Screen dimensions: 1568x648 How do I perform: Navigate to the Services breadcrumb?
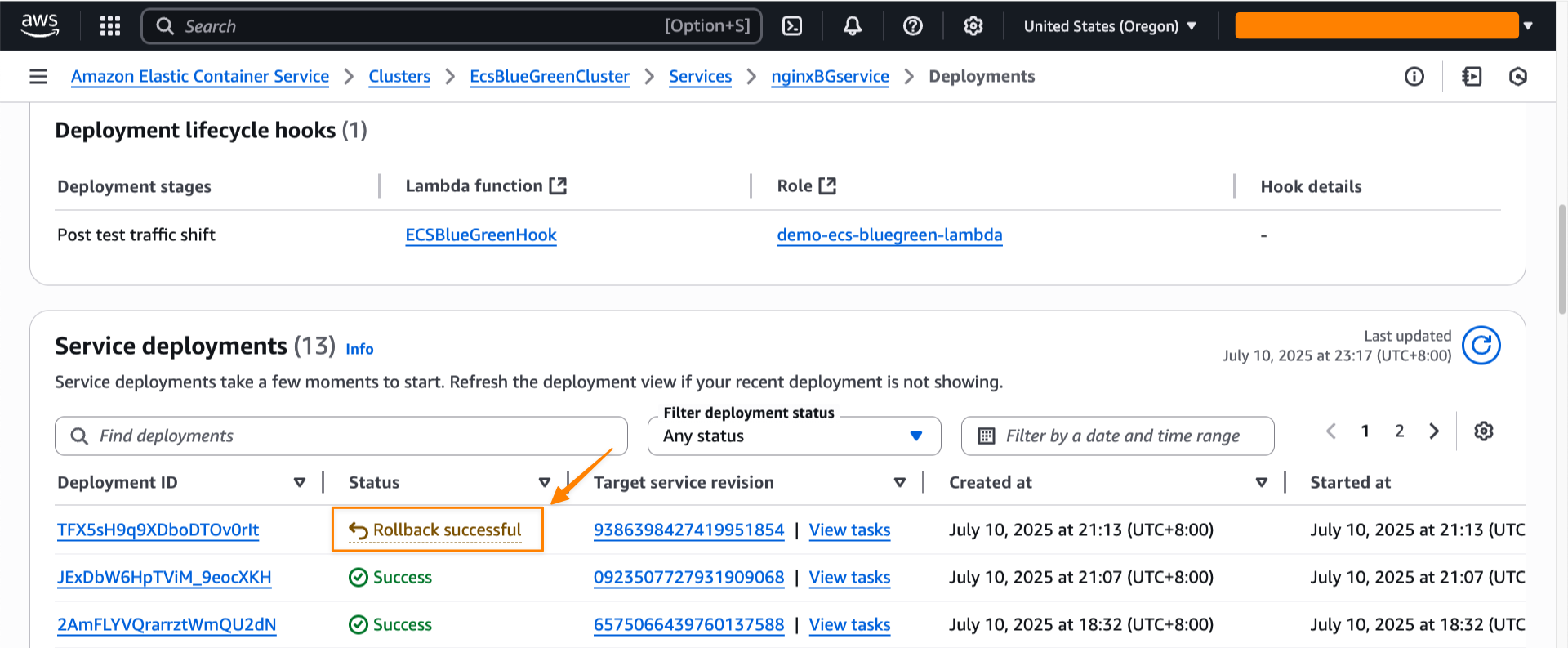(700, 76)
